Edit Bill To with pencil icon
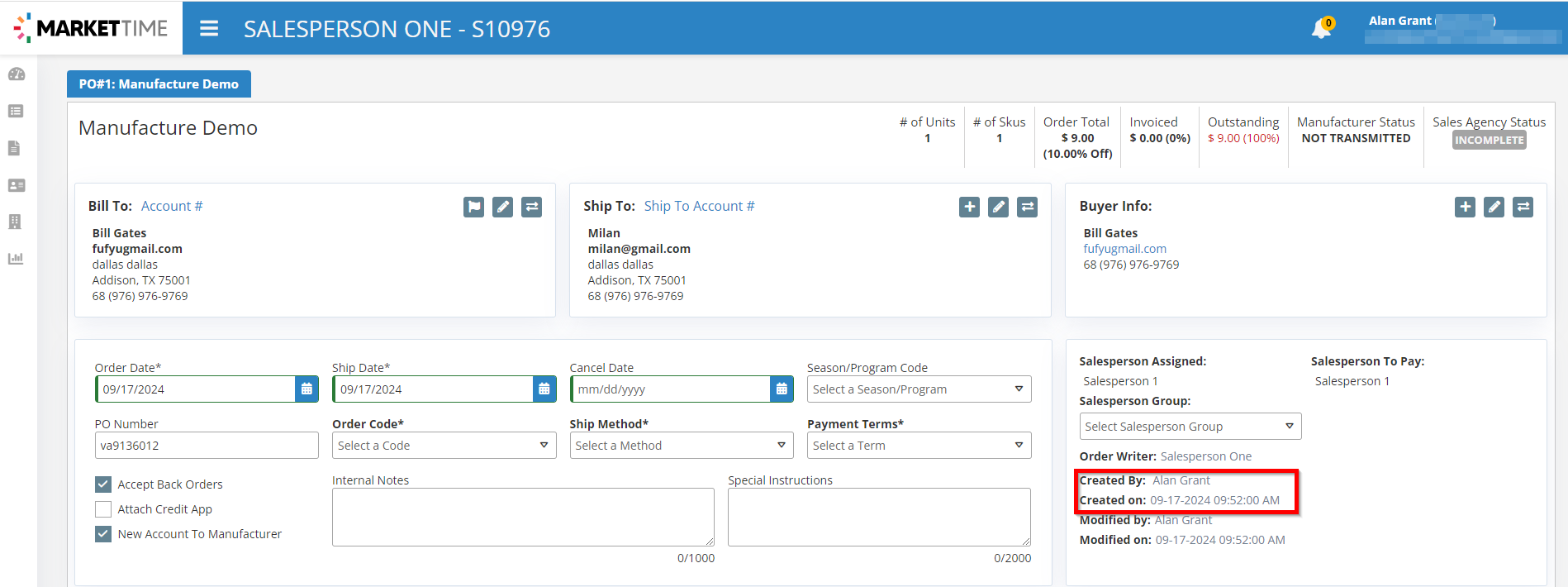 tap(502, 207)
